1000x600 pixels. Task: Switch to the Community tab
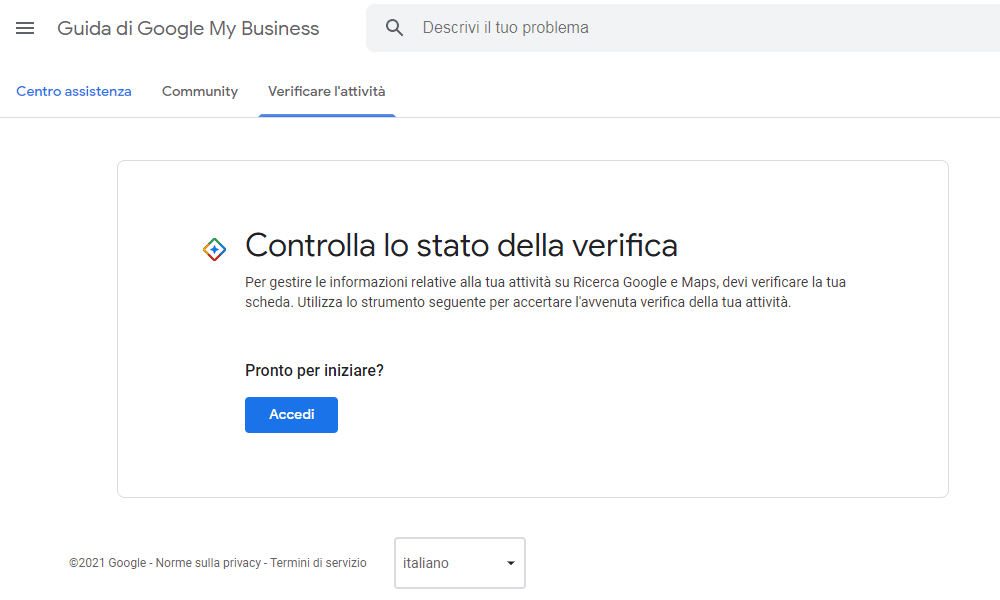199,91
